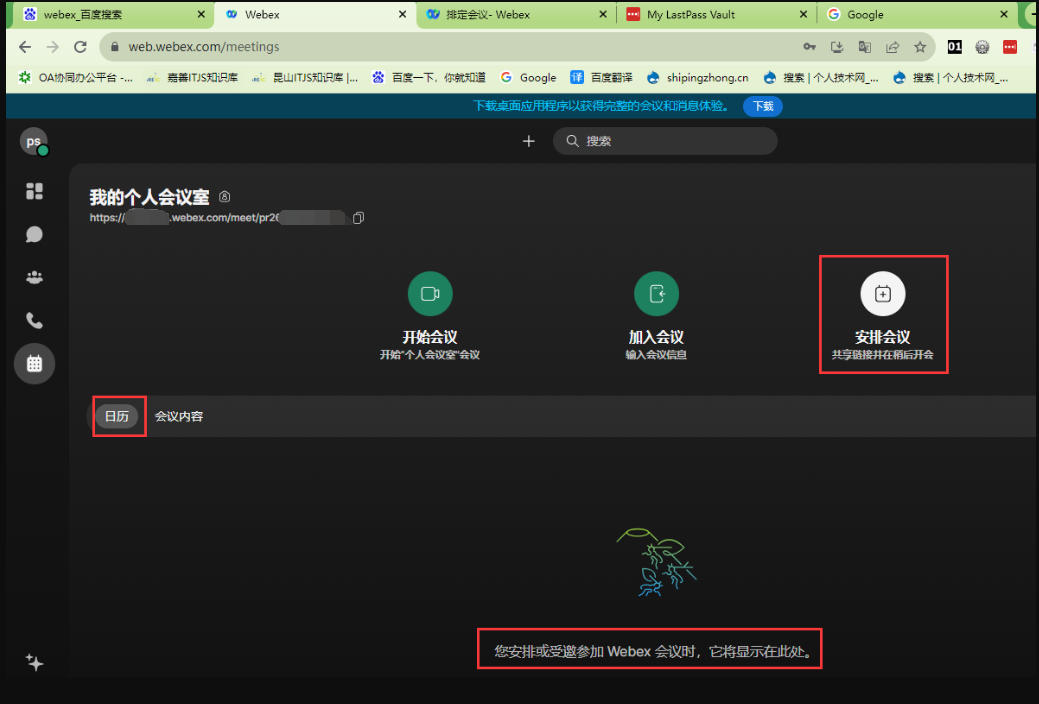This screenshot has height=704, width=1039.
Task: Open the messaging chat bubble in sidebar
Action: (x=34, y=235)
